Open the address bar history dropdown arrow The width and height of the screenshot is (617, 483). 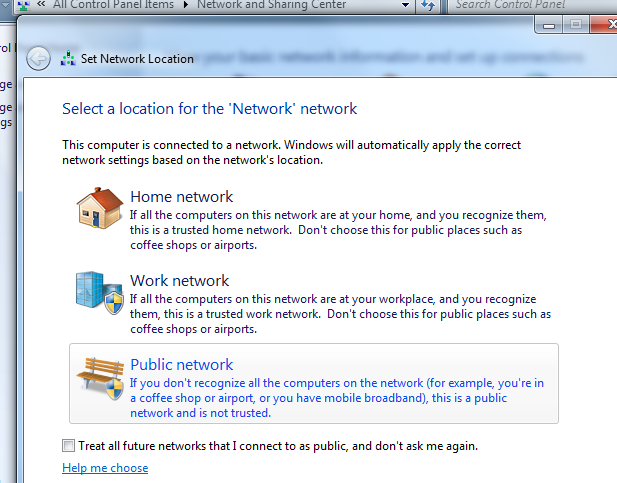405,6
